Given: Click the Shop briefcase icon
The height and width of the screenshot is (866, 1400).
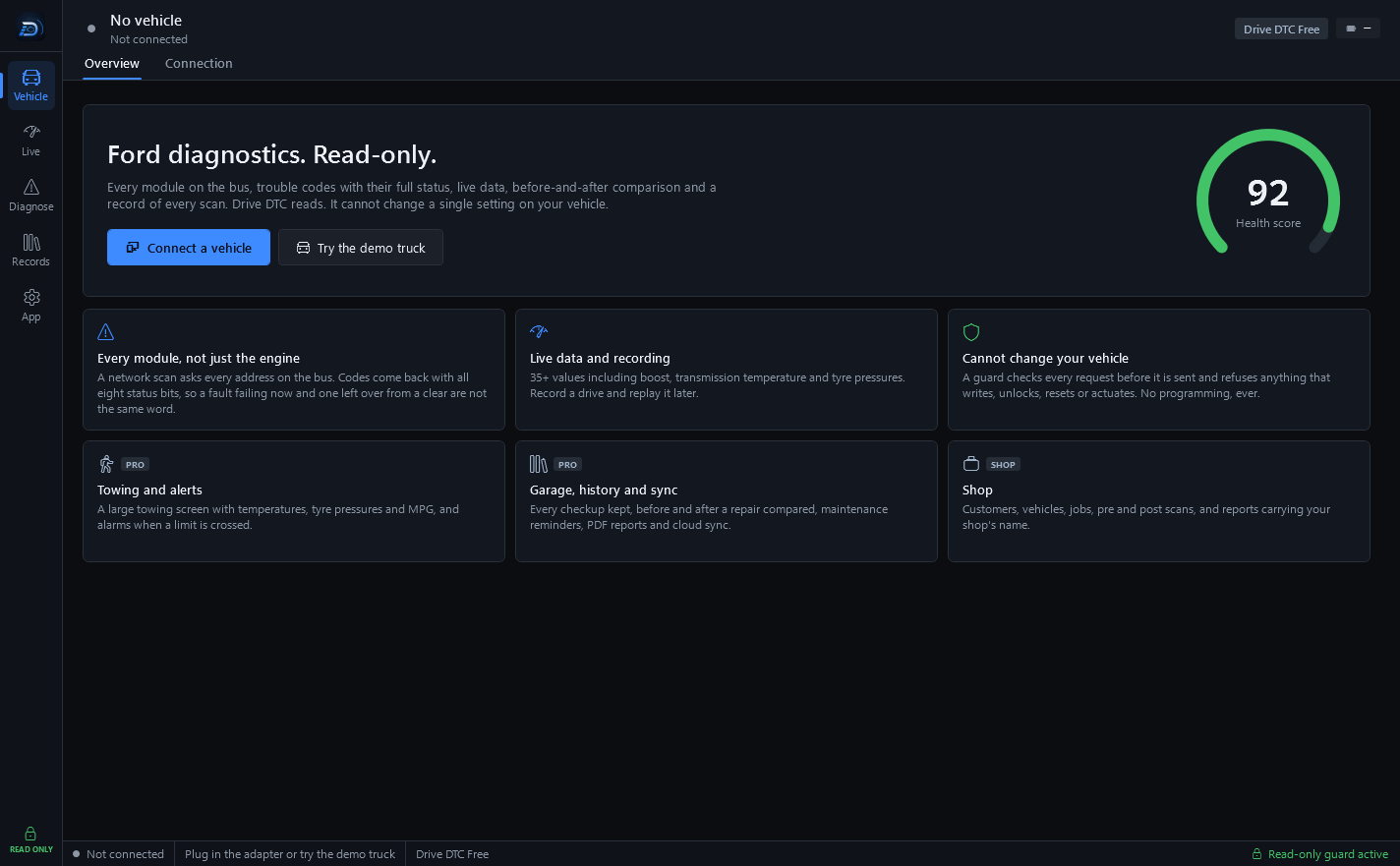Looking at the screenshot, I should (x=971, y=464).
